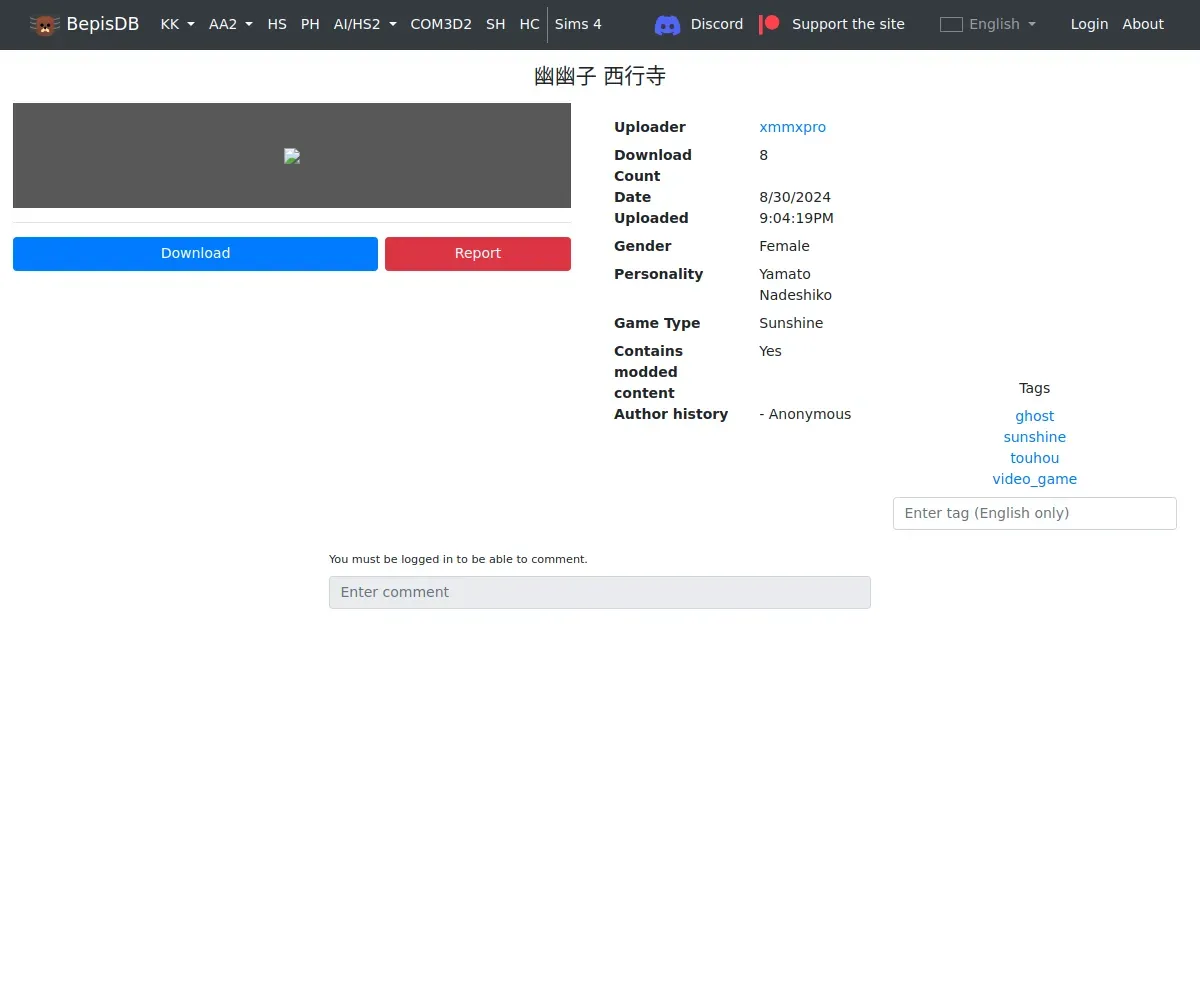Open the Discord link icon
The width and height of the screenshot is (1200, 1000).
click(668, 24)
